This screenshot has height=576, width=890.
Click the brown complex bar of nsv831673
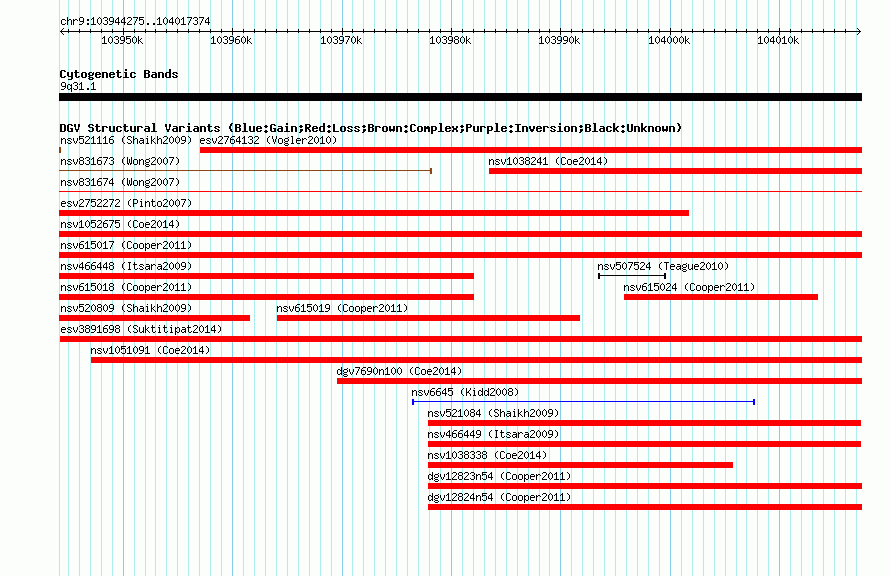coord(246,170)
